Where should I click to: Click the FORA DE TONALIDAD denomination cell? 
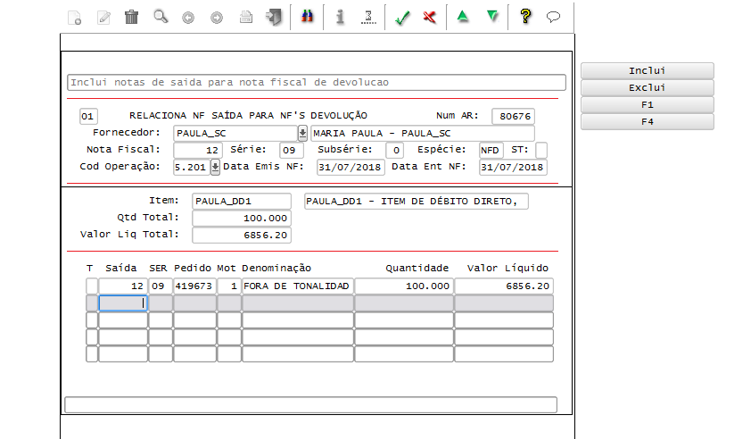click(298, 286)
